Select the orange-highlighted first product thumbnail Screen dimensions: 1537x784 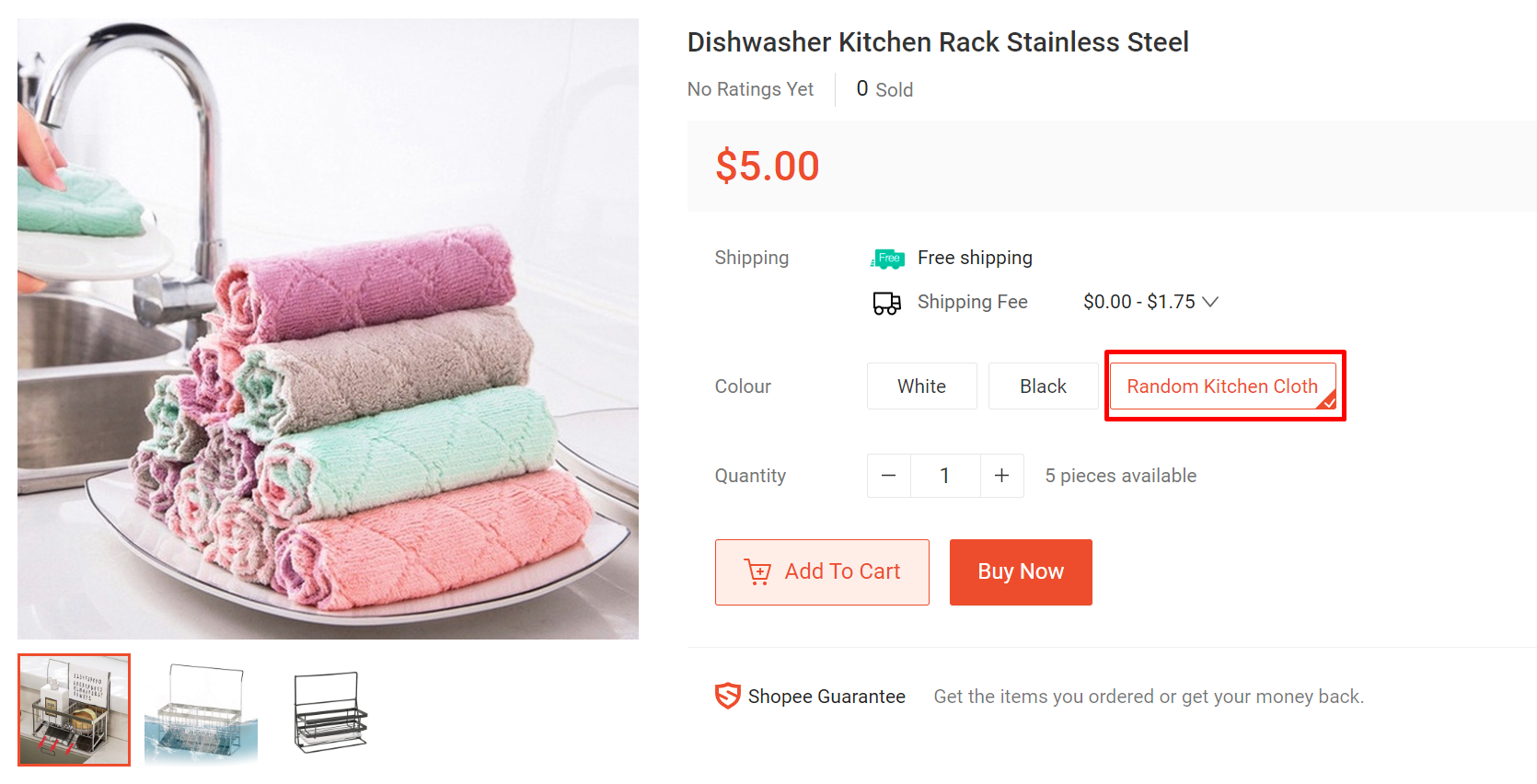click(74, 709)
